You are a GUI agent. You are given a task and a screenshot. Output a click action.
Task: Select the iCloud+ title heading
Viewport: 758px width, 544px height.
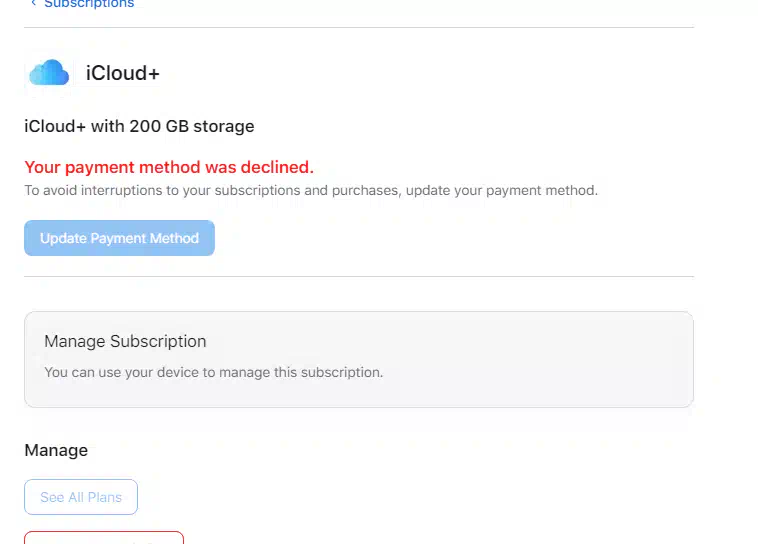[x=123, y=74]
